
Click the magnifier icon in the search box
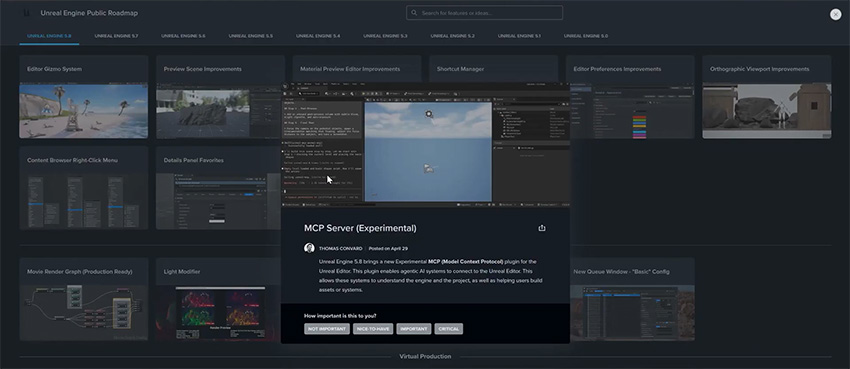coord(414,12)
